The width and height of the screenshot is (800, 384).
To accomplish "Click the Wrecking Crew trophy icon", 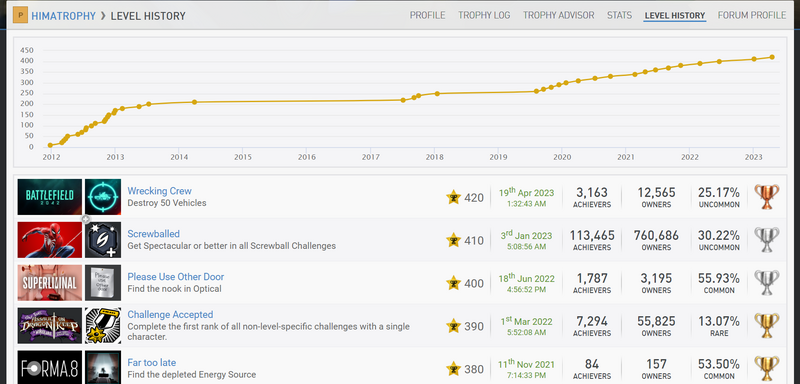I will pos(103,197).
